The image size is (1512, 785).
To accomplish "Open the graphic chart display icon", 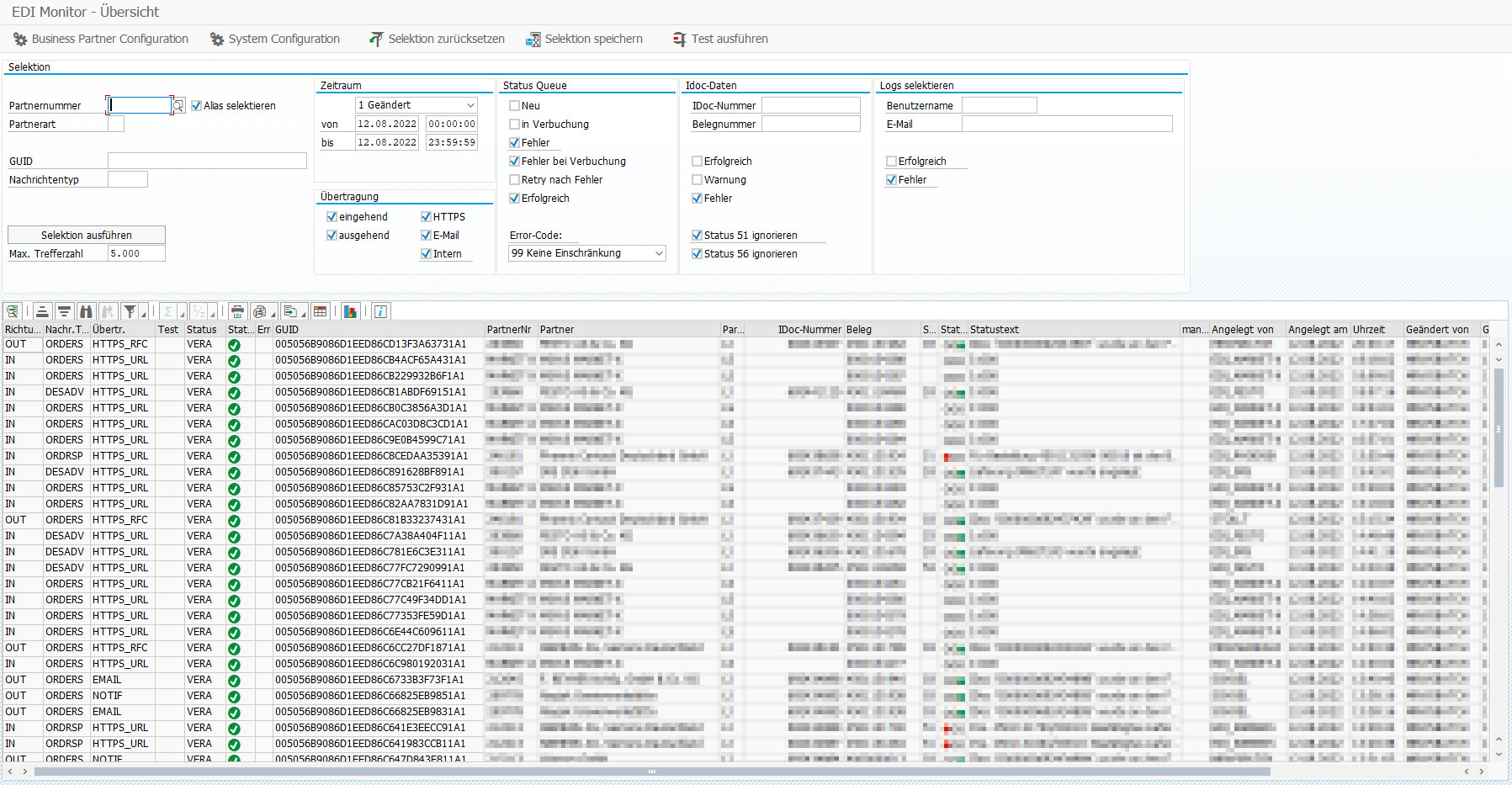I will pos(351,311).
